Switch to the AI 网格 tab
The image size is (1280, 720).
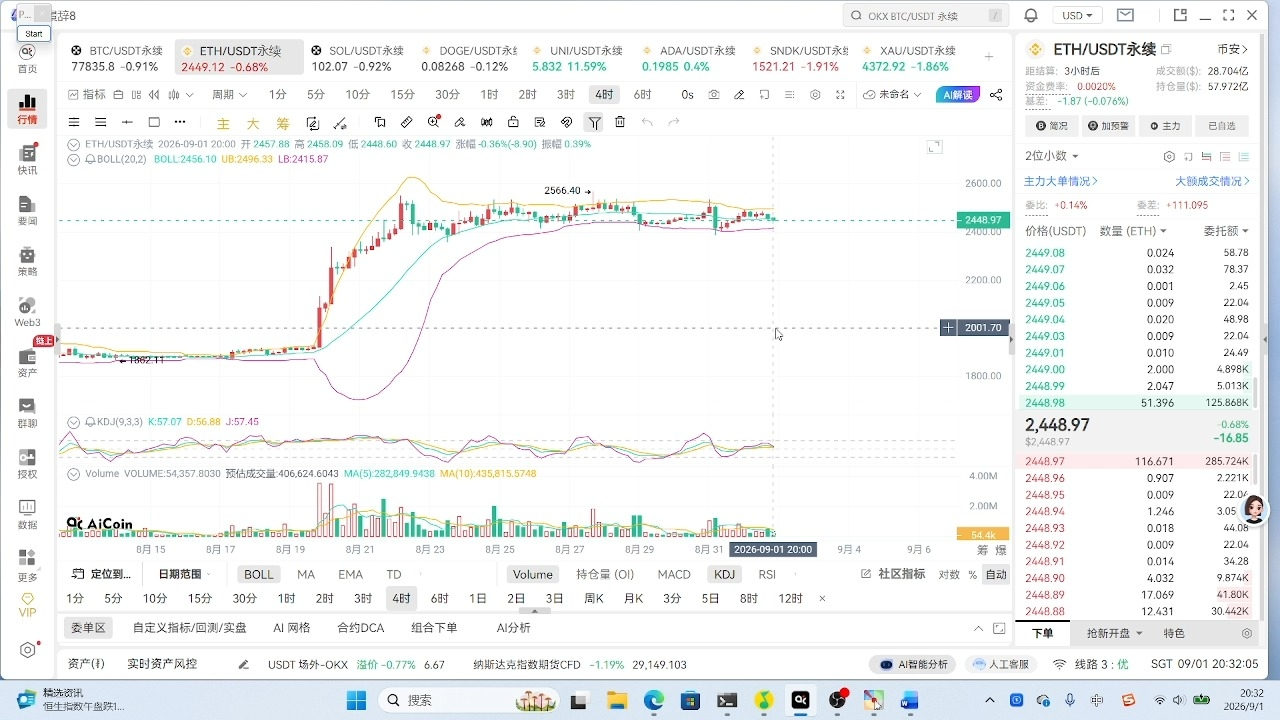click(x=291, y=628)
